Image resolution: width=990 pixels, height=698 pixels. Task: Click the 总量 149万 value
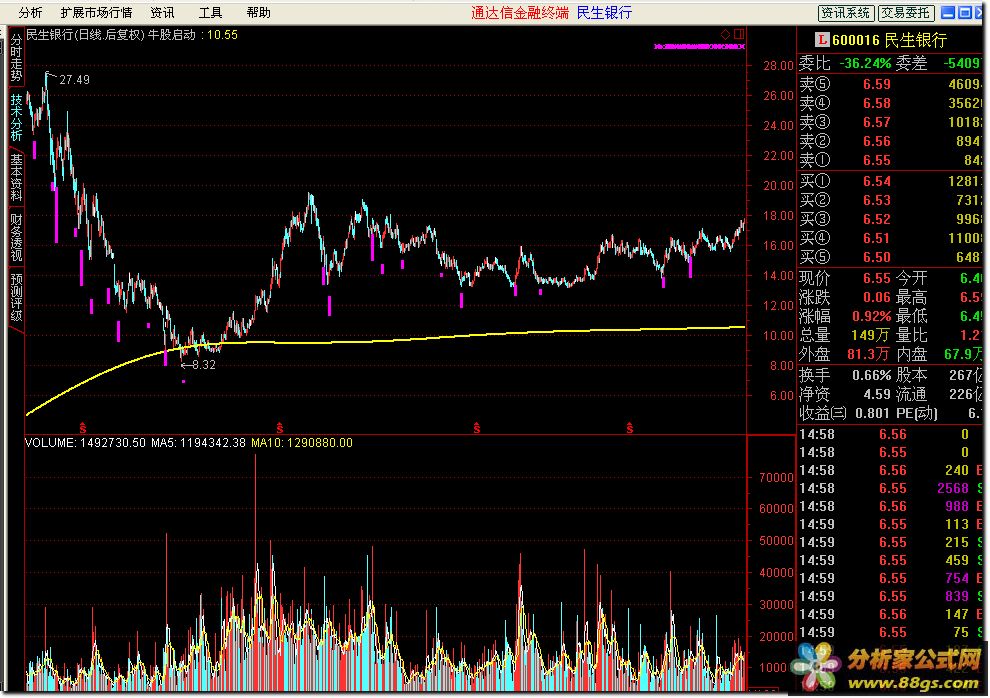(870, 335)
